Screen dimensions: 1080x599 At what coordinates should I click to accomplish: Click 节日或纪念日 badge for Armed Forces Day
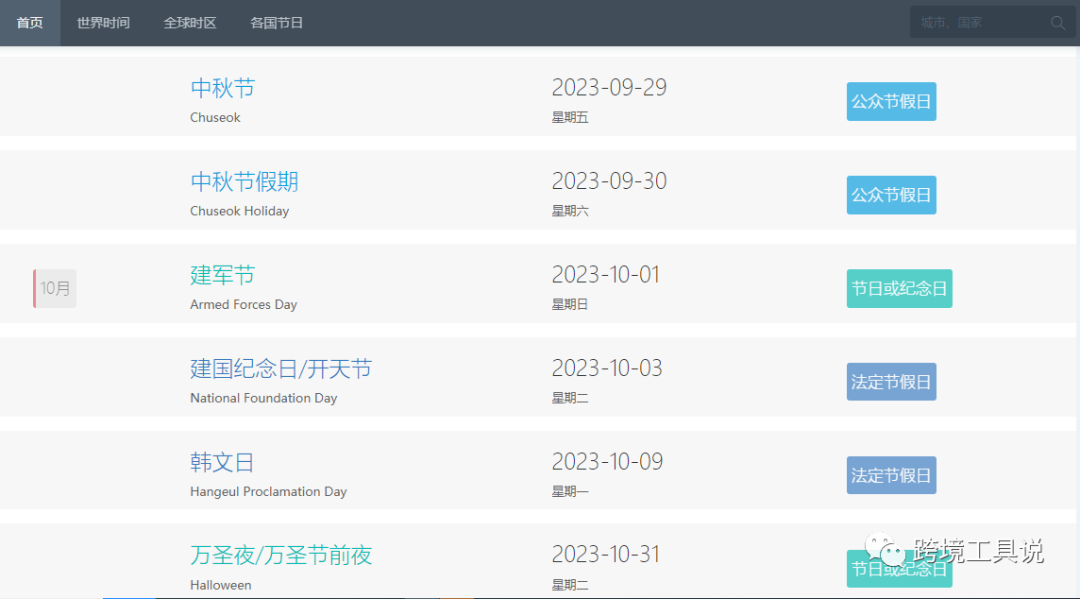coord(900,288)
